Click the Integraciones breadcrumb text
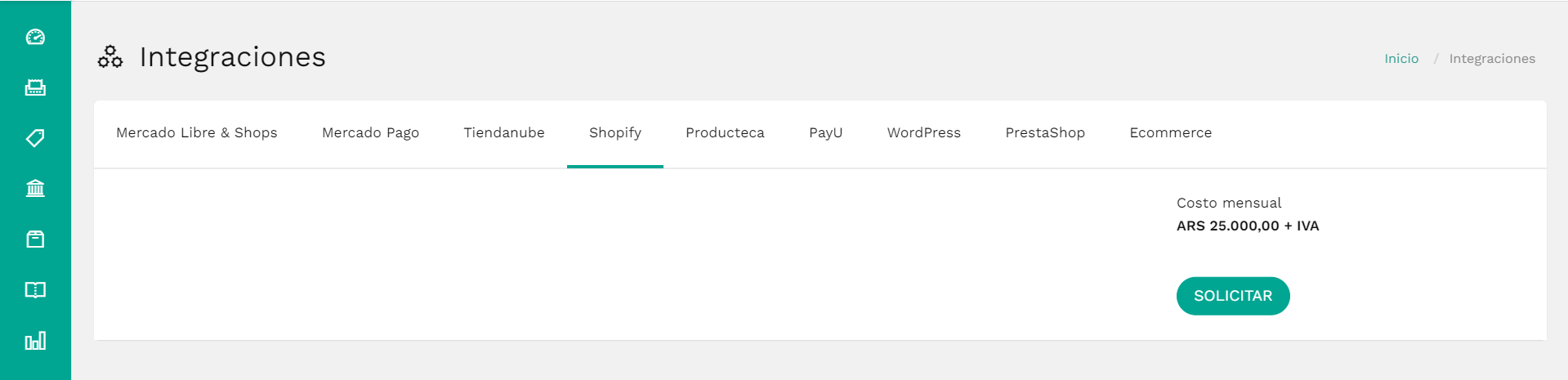Screen dimensions: 1568x380 click(x=1492, y=59)
